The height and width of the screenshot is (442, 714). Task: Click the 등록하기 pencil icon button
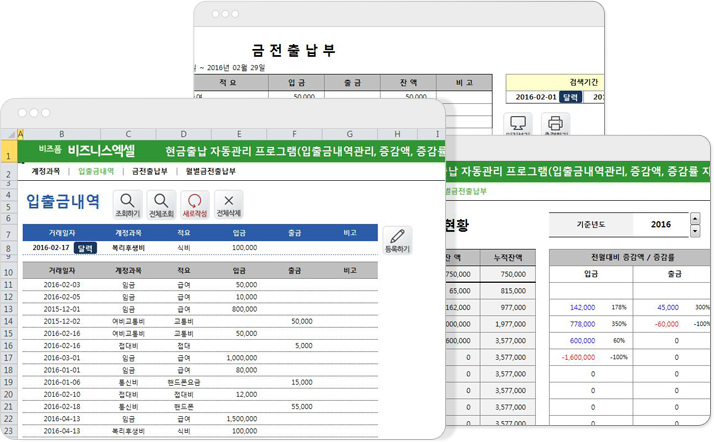398,240
